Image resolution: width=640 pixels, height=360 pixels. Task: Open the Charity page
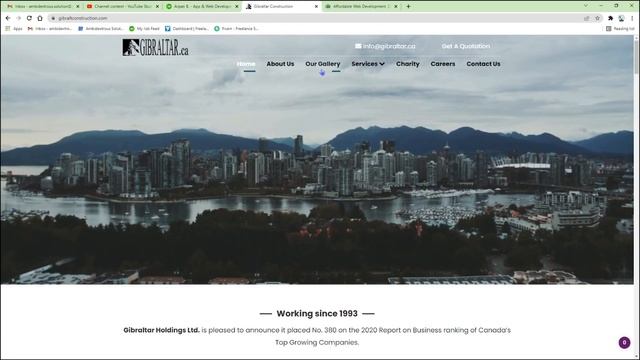[x=407, y=64]
